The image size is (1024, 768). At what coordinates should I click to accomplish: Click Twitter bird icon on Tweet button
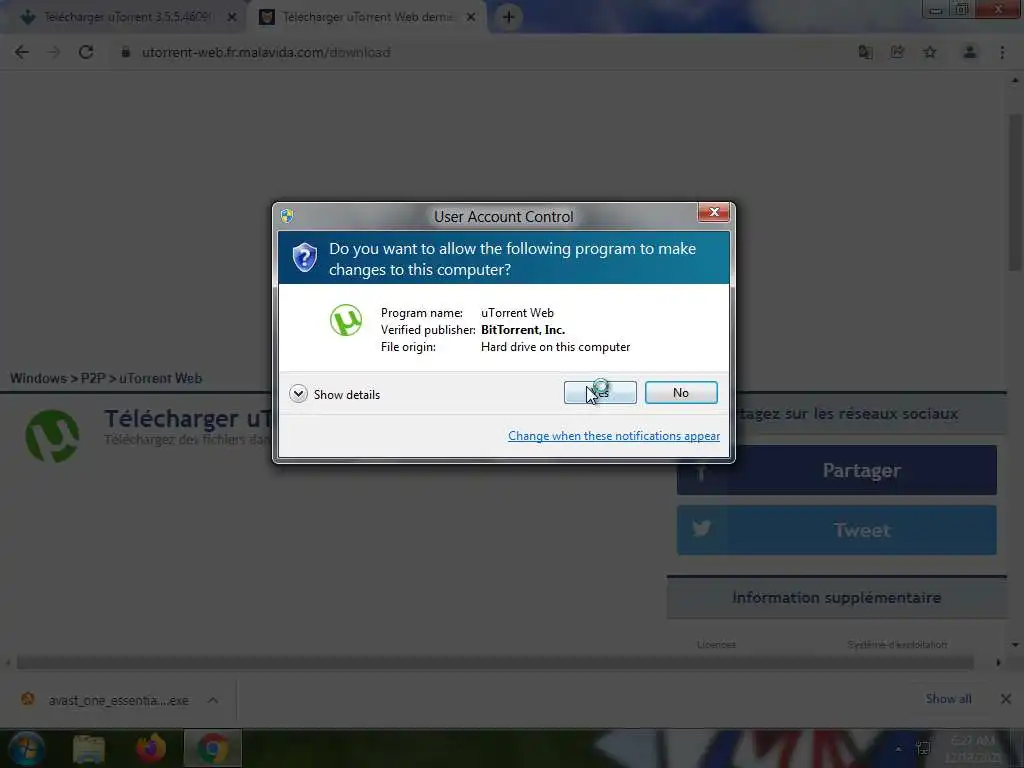coord(701,528)
